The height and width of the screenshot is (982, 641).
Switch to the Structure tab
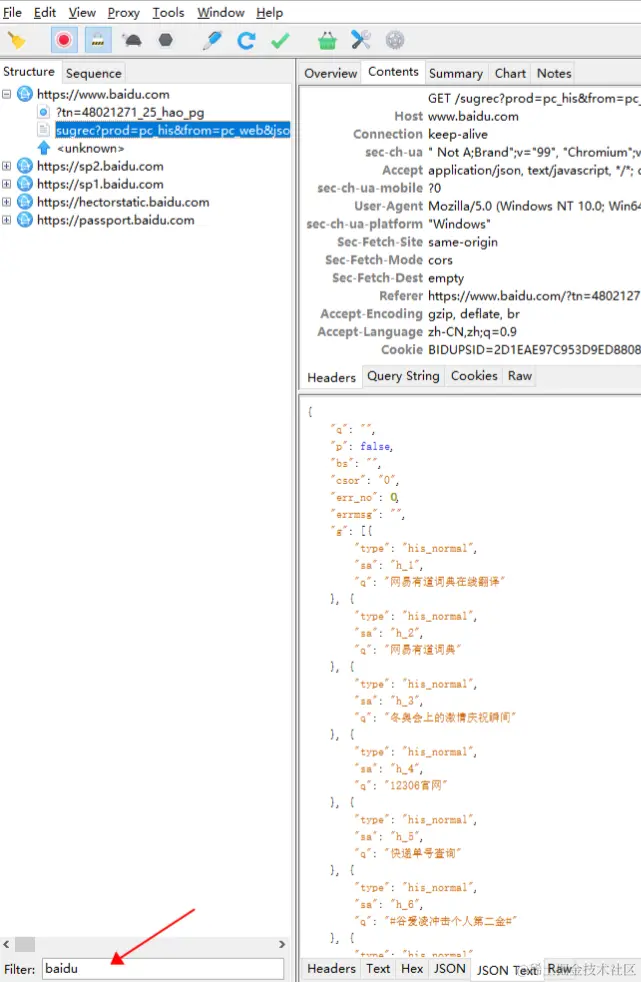[29, 72]
